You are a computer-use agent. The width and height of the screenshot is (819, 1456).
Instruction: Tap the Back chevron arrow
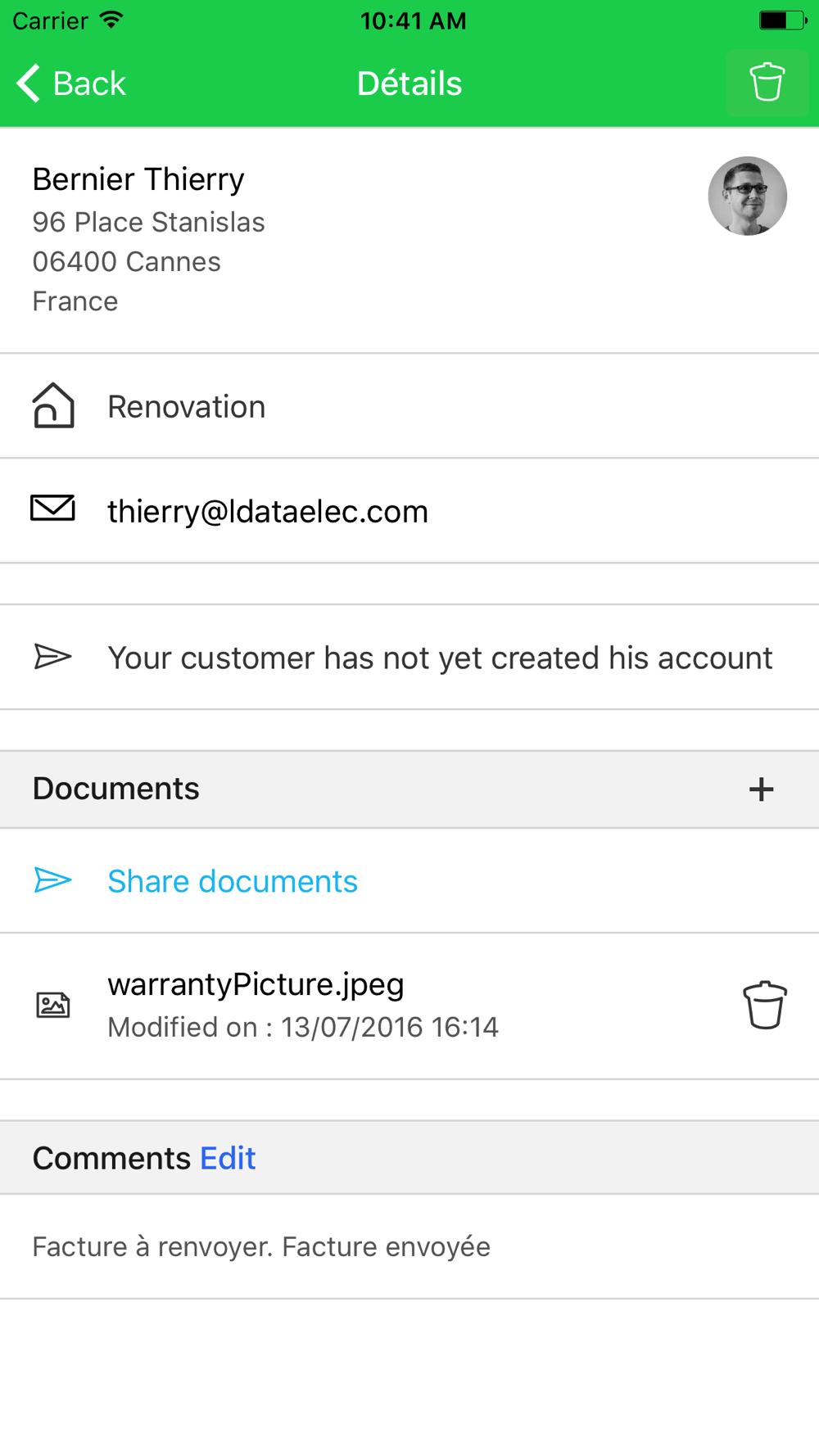pos(29,84)
